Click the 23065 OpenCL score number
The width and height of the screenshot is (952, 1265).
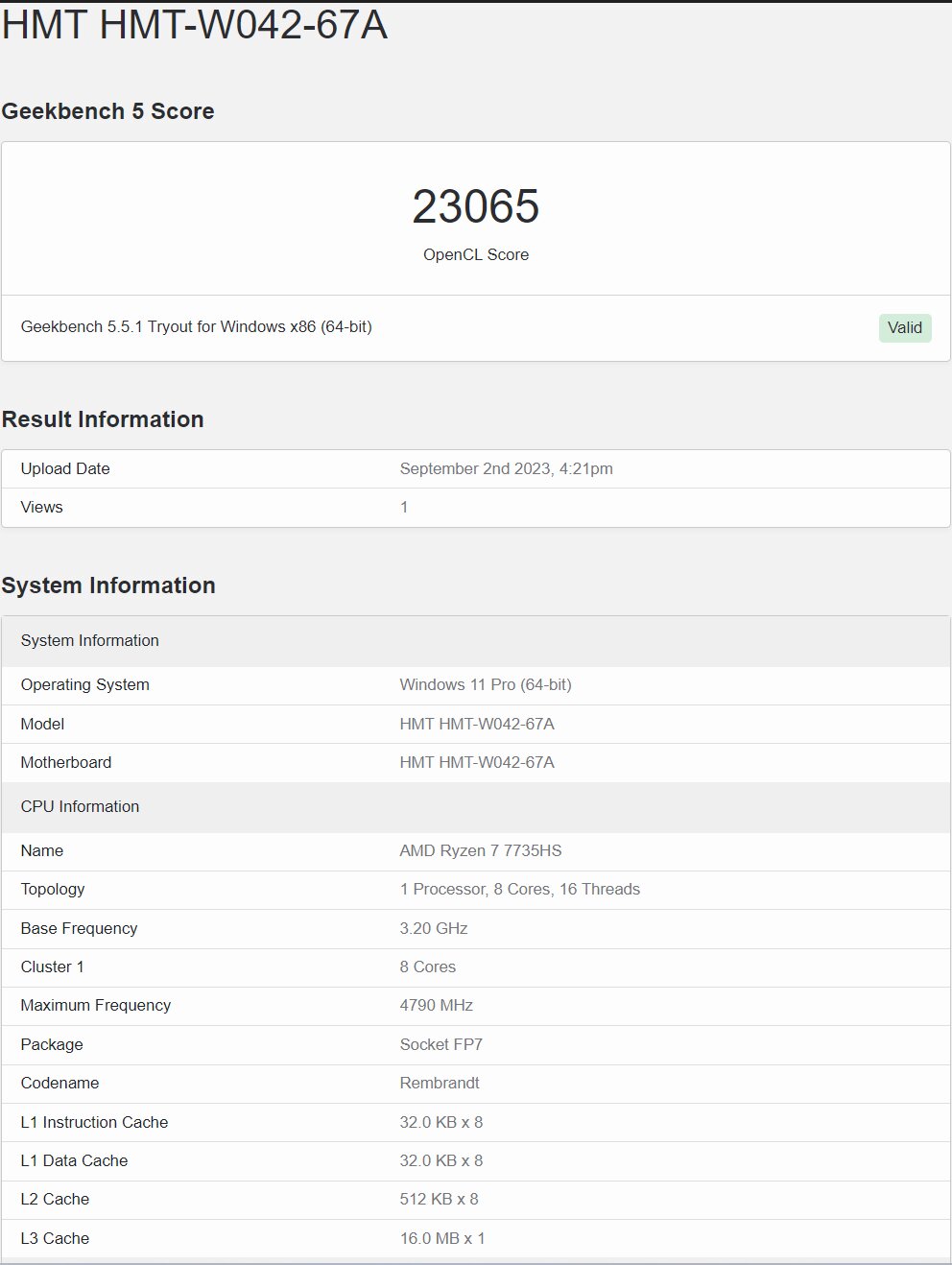(475, 206)
